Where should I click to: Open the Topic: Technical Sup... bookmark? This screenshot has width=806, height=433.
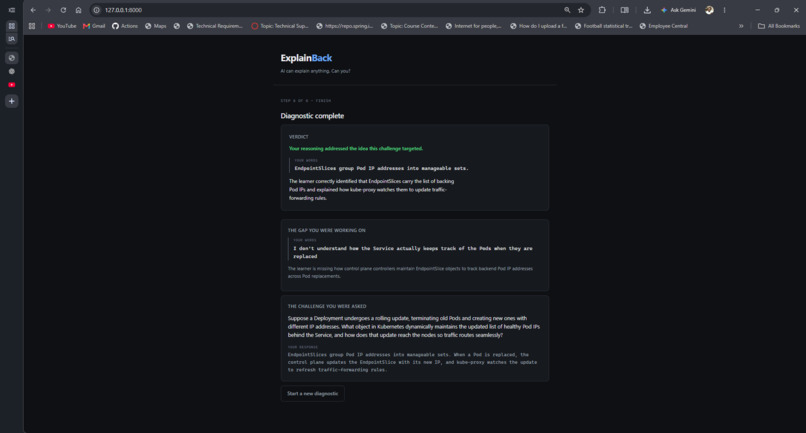click(x=280, y=26)
